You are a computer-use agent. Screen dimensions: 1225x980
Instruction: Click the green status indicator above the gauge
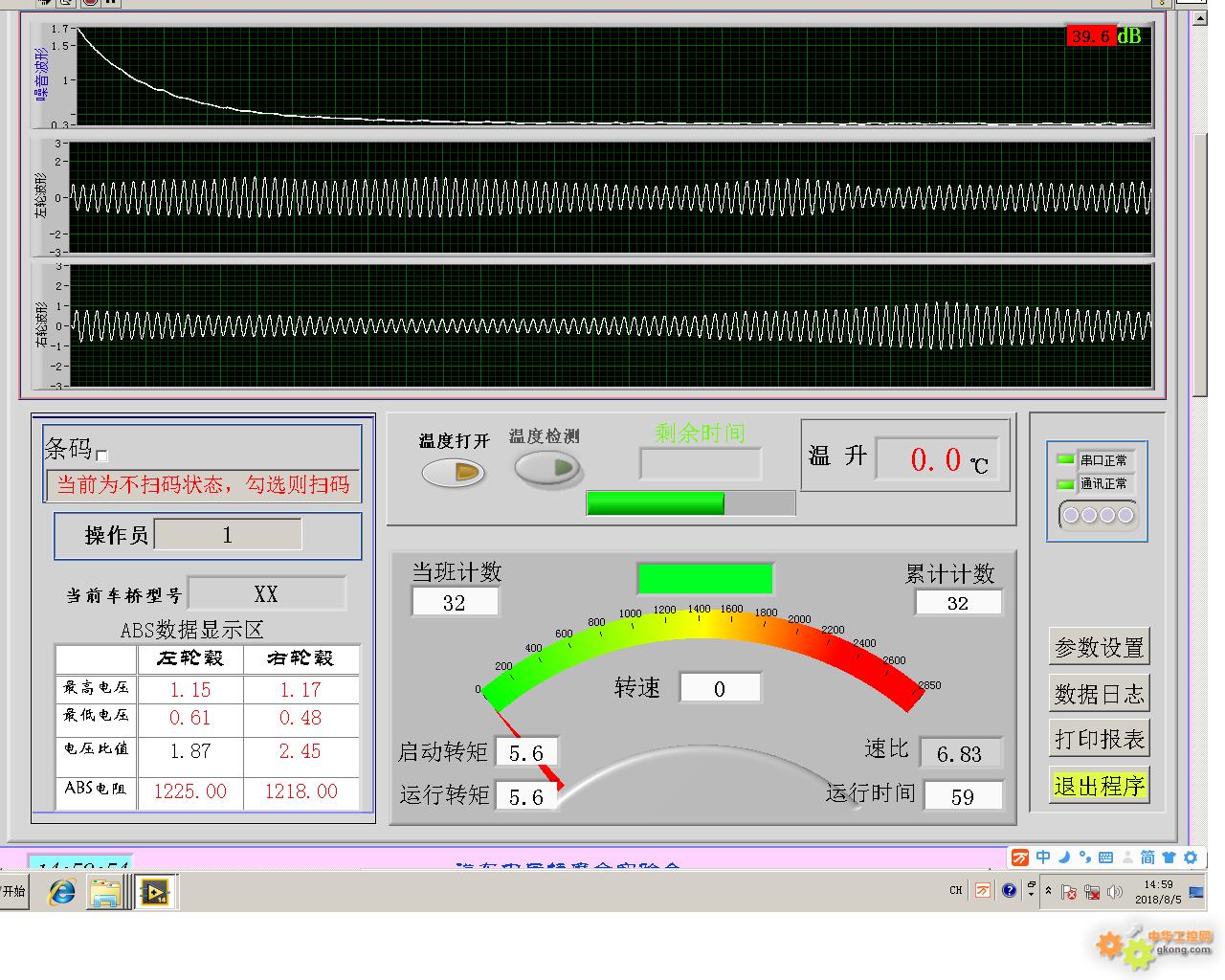[705, 579]
